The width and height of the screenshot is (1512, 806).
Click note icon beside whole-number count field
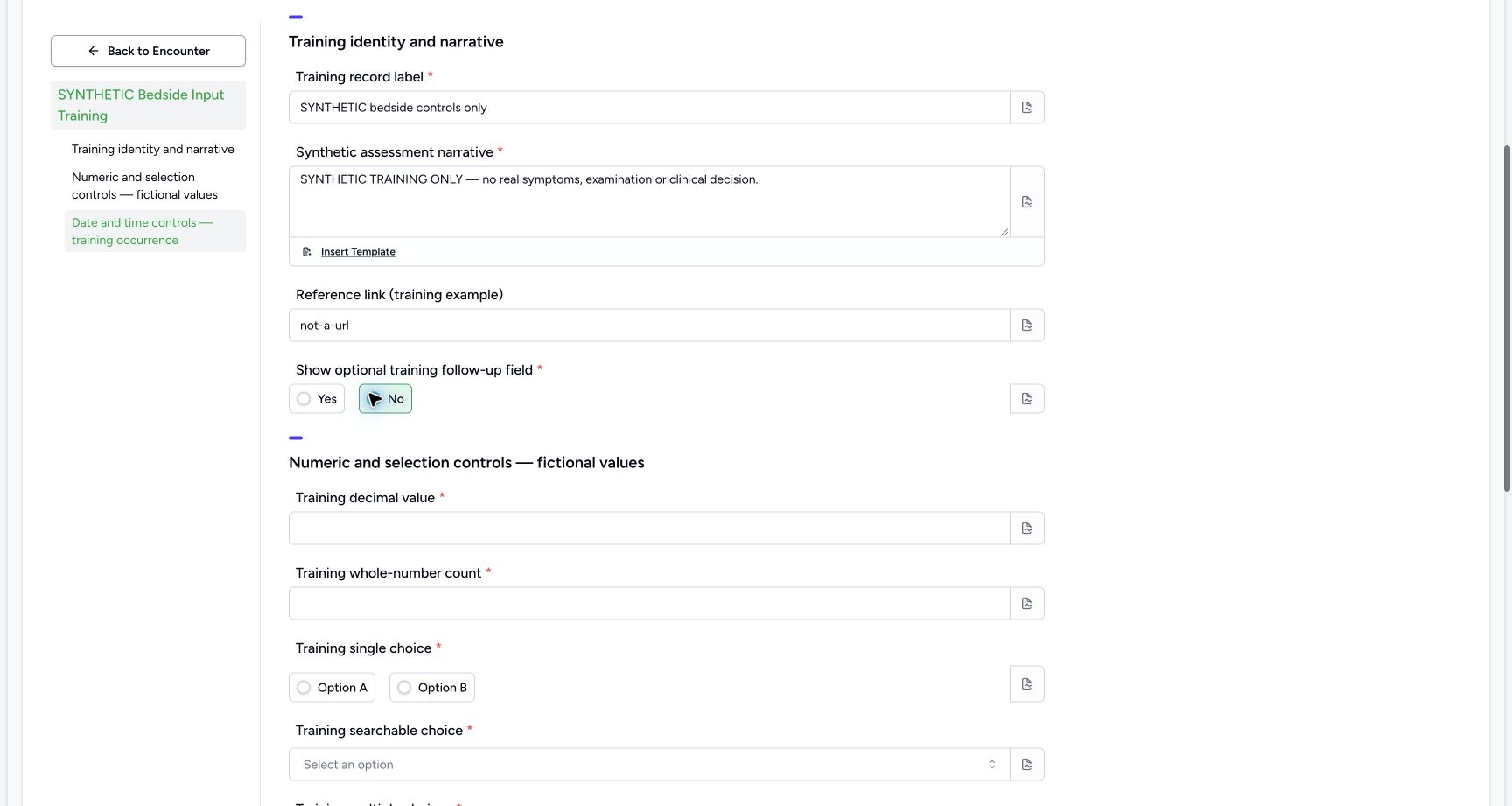[x=1026, y=604]
